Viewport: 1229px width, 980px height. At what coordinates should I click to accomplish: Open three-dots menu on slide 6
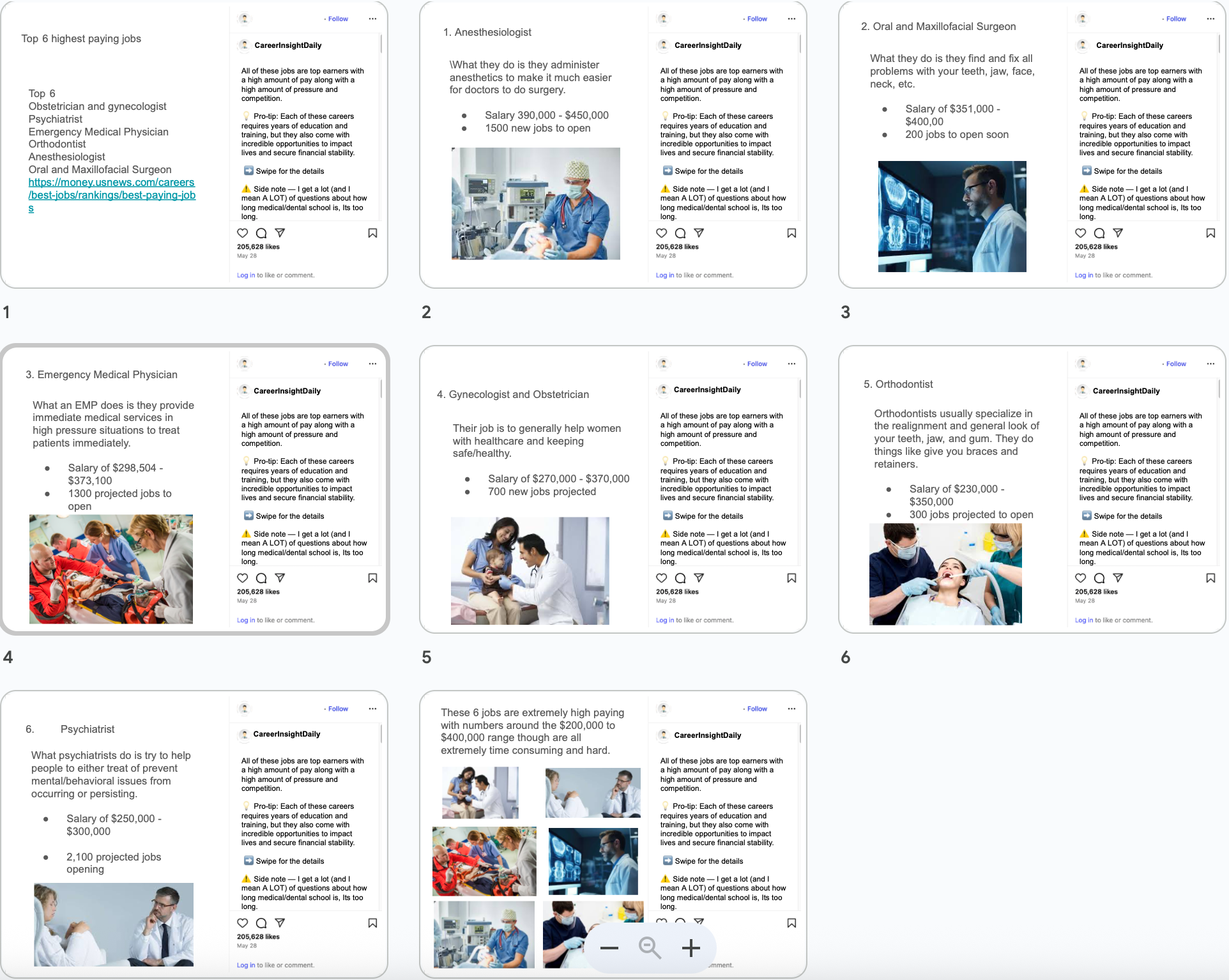pyautogui.click(x=1210, y=364)
